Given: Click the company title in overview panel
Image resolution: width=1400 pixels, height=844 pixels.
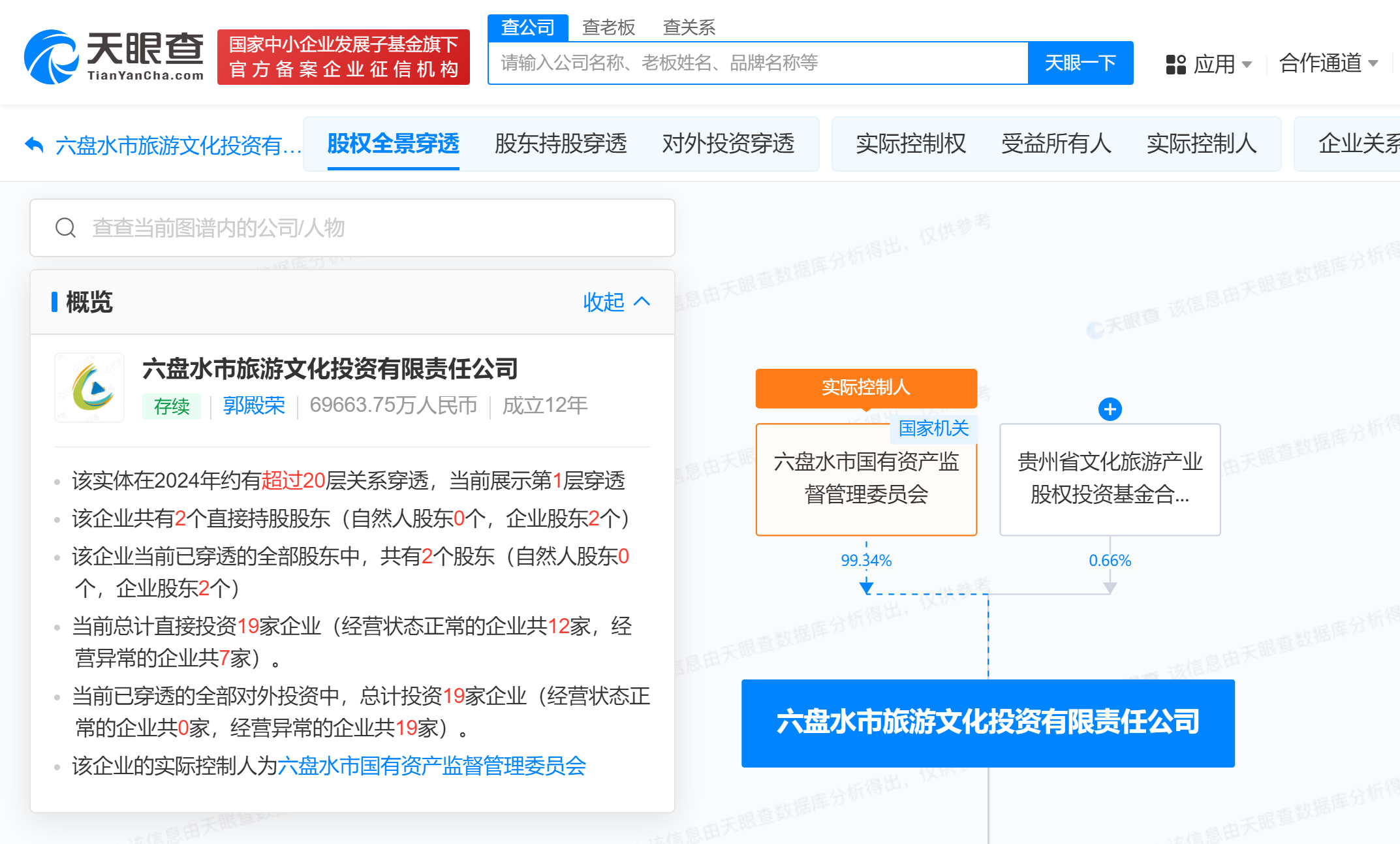Looking at the screenshot, I should coord(330,369).
